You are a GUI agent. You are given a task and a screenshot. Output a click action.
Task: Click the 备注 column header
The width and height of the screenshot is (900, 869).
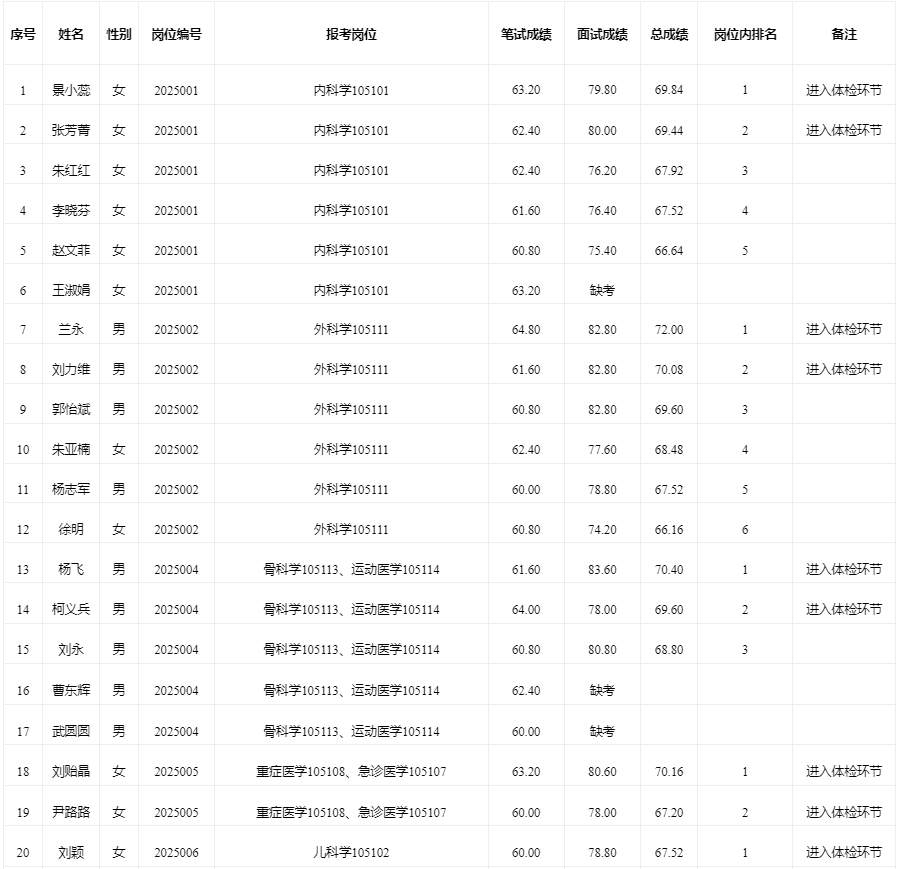(x=844, y=34)
